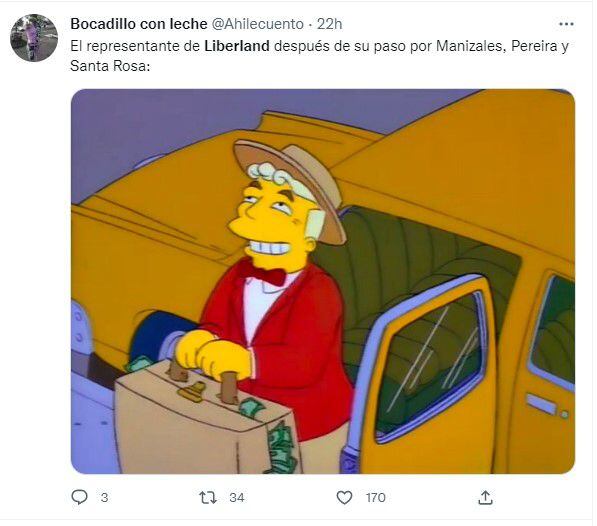Image resolution: width=597 pixels, height=526 pixels.
Task: Click the "Santa Rosa:" text line
Action: click(x=110, y=66)
